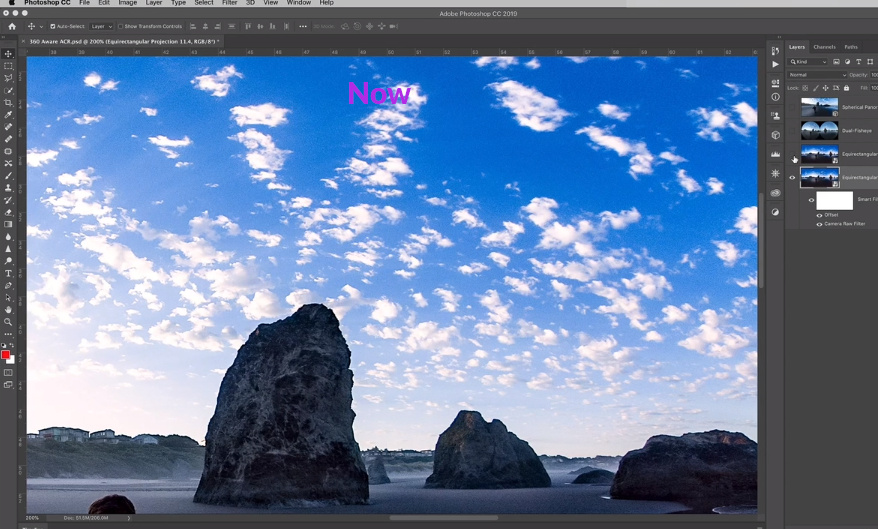Viewport: 878px width, 529px height.
Task: Click the align left edges button
Action: (x=193, y=26)
